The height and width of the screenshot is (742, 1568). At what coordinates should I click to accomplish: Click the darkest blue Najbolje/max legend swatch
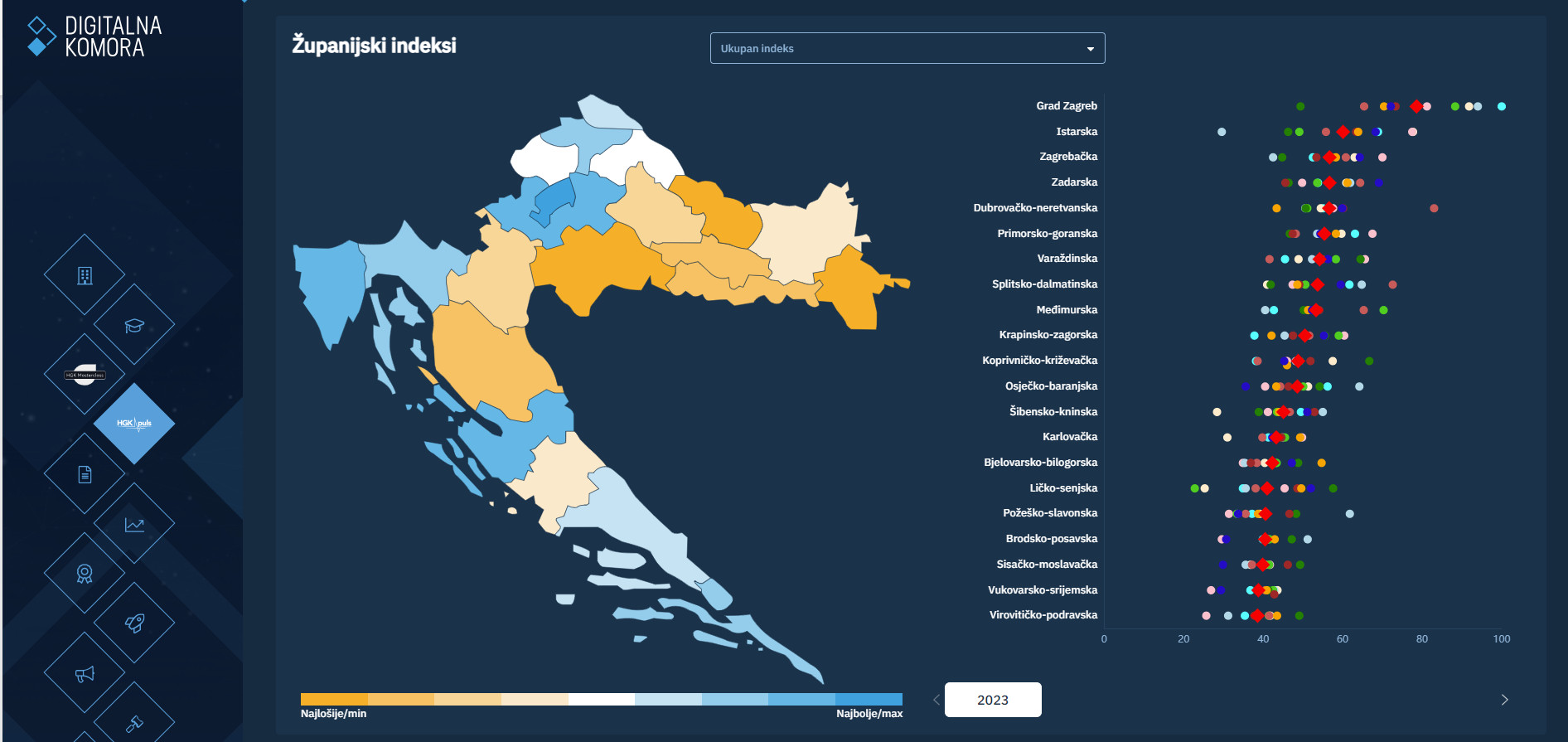pos(869,699)
